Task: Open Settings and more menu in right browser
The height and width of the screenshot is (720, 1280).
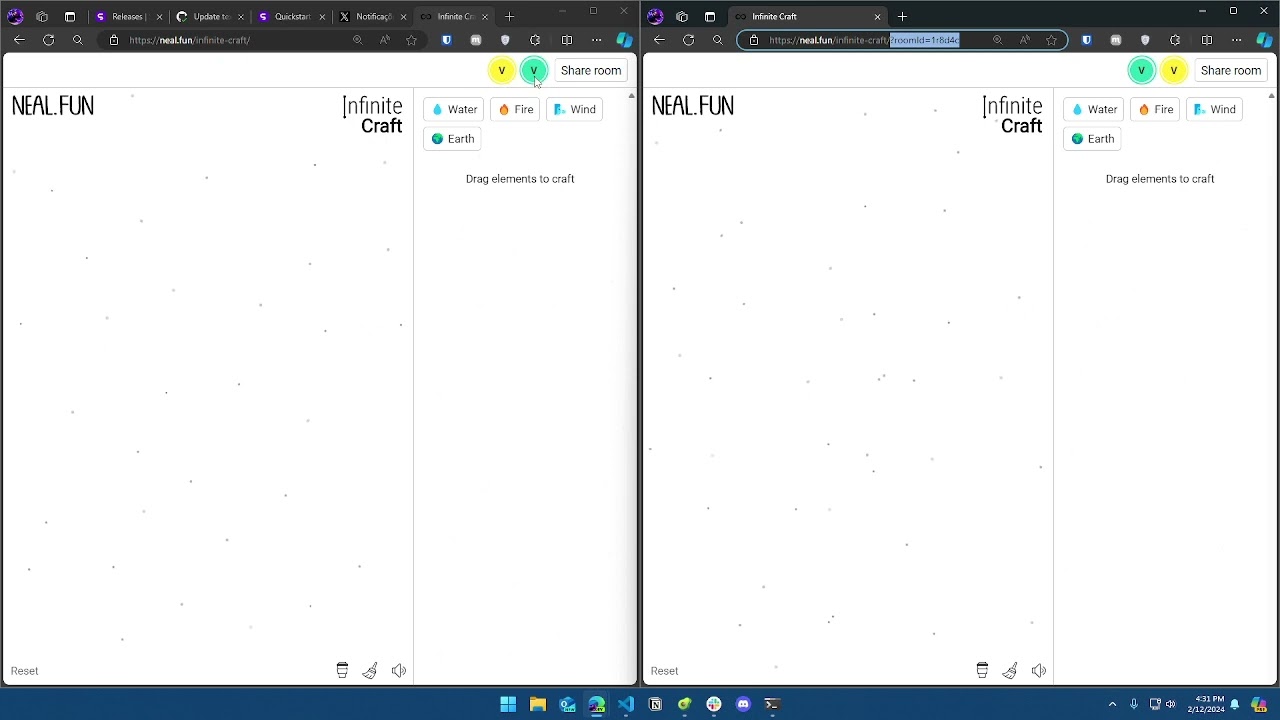Action: coord(1237,40)
